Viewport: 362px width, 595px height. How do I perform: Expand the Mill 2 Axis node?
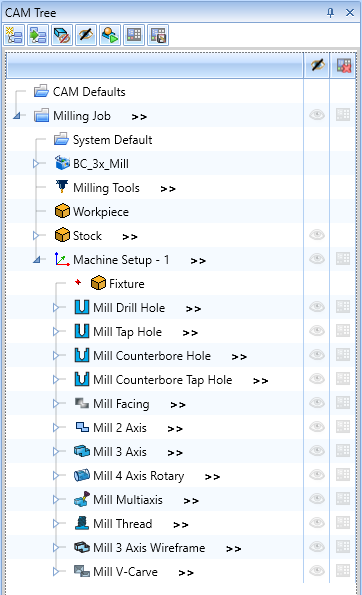pyautogui.click(x=56, y=428)
